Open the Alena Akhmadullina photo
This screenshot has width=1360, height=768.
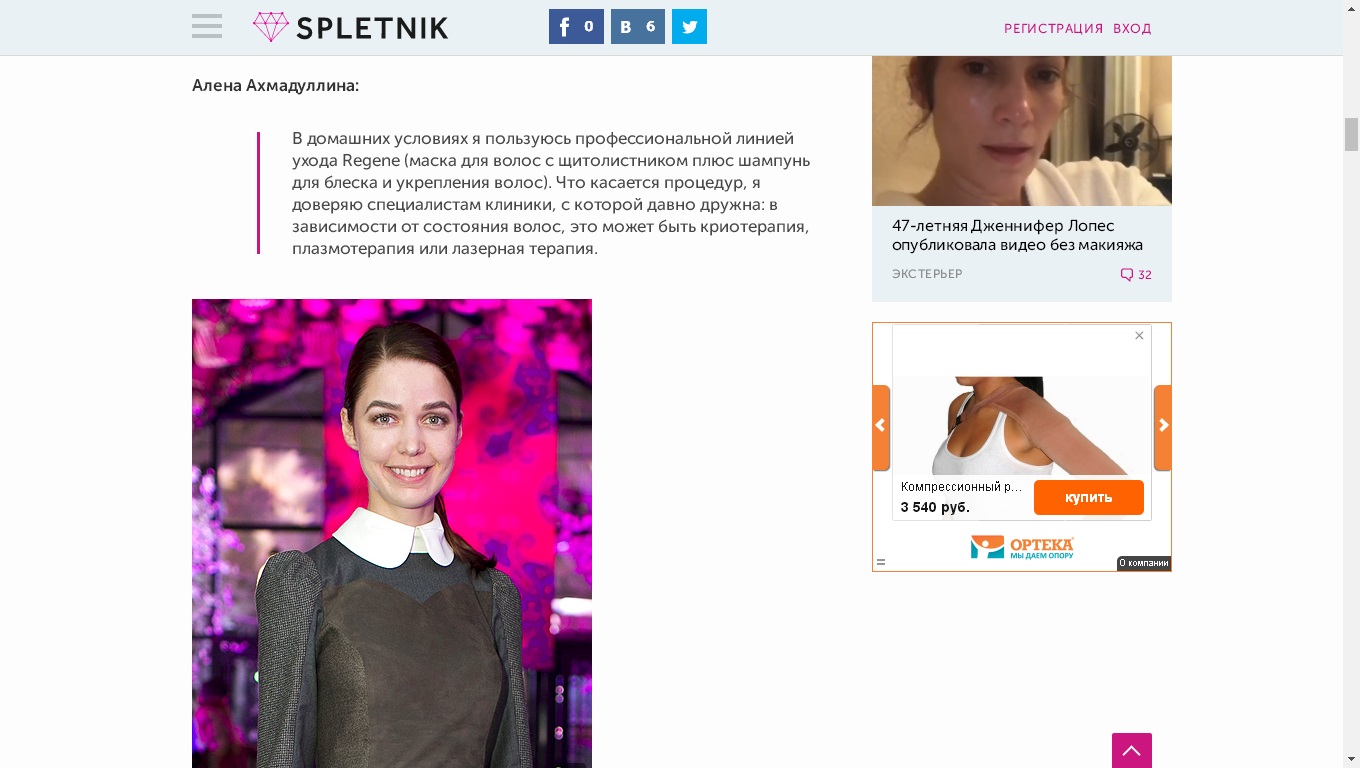tap(392, 533)
